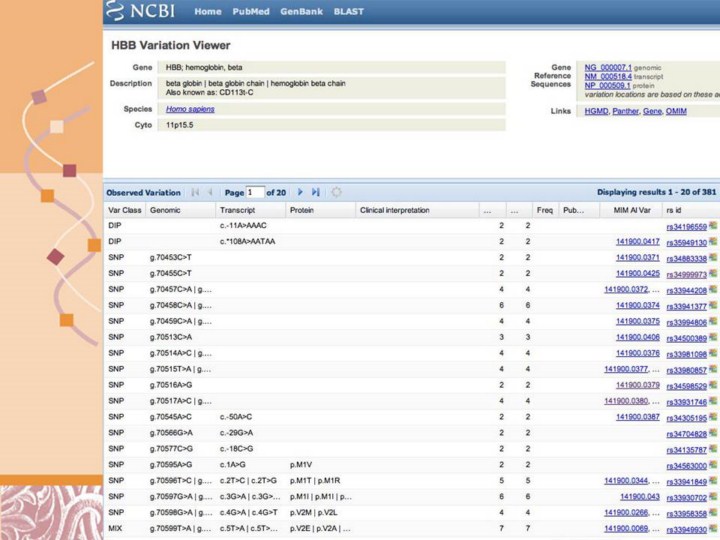This screenshot has width=720, height=540.
Task: Go to next page of results
Action: point(300,192)
